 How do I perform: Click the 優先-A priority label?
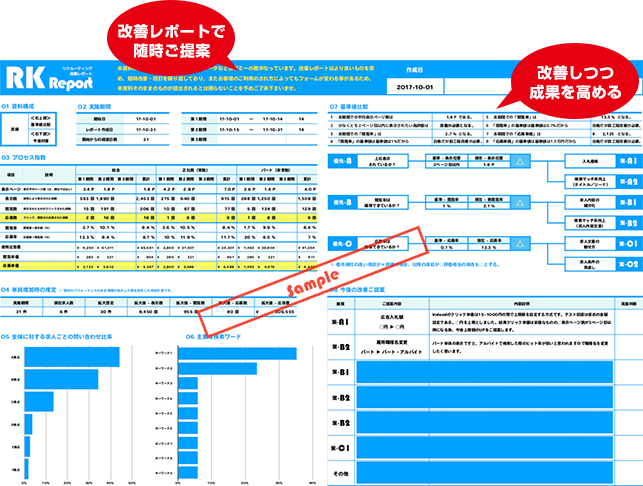click(x=342, y=161)
